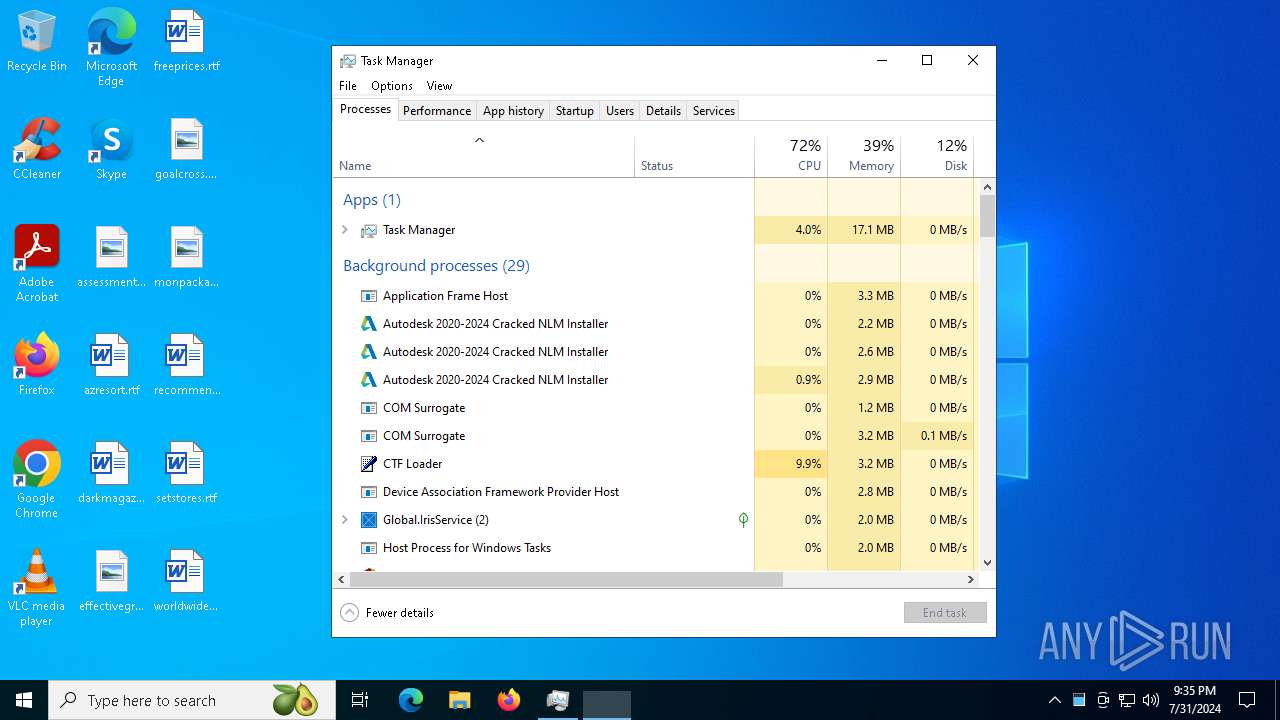
Task: Open network status tray icon
Action: [1127, 700]
